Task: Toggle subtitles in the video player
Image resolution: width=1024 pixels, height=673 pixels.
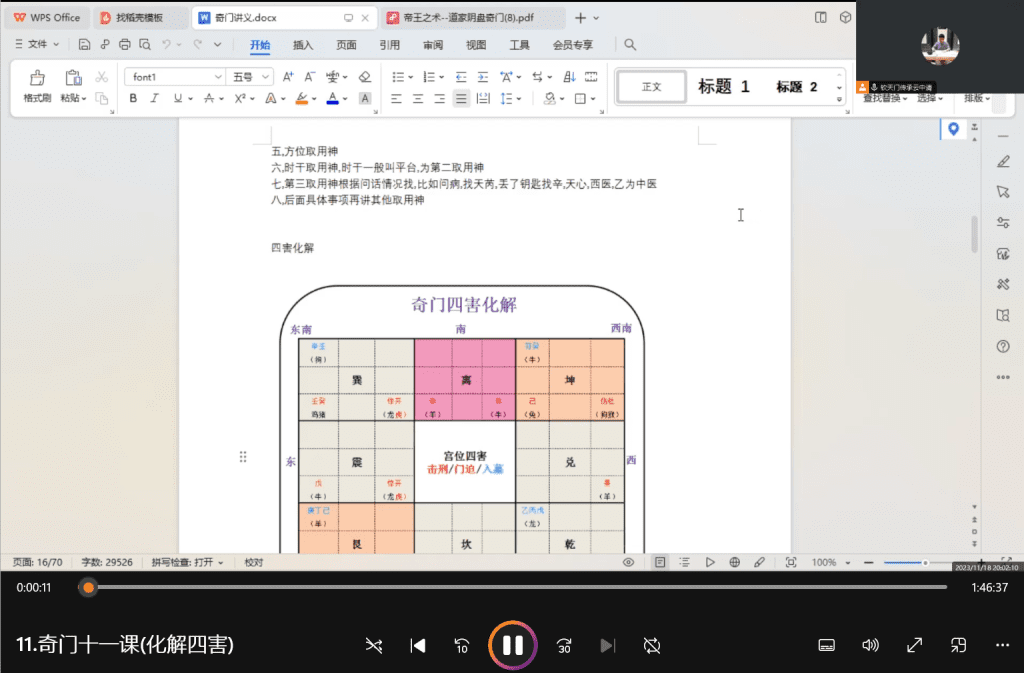Action: tap(827, 645)
